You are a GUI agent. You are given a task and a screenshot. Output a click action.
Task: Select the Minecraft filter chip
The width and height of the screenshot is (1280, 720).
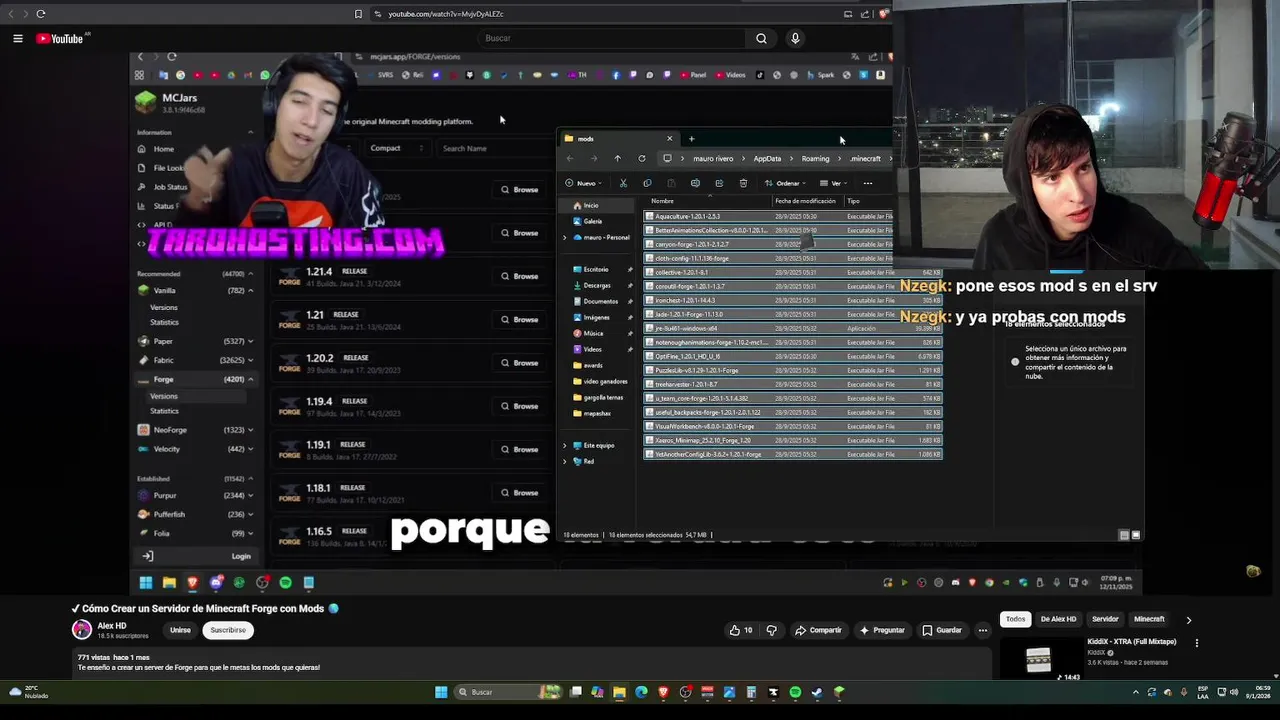click(1149, 619)
